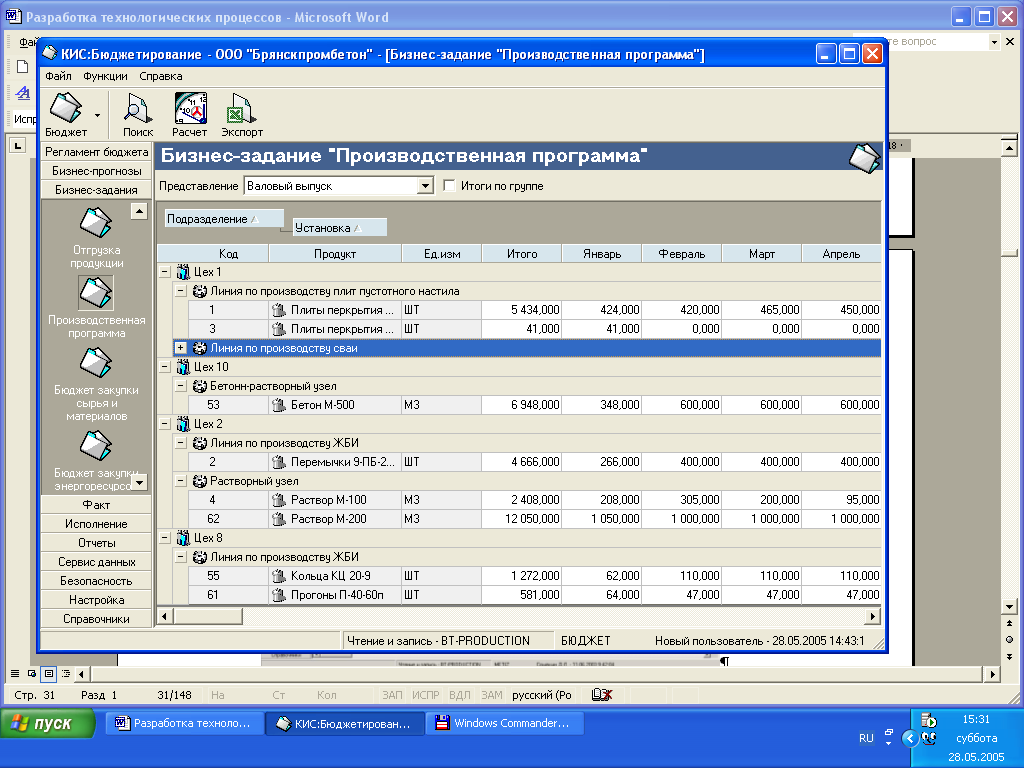Collapse the Цех 2 tree node
Image resolution: width=1024 pixels, height=768 pixels.
click(x=165, y=424)
